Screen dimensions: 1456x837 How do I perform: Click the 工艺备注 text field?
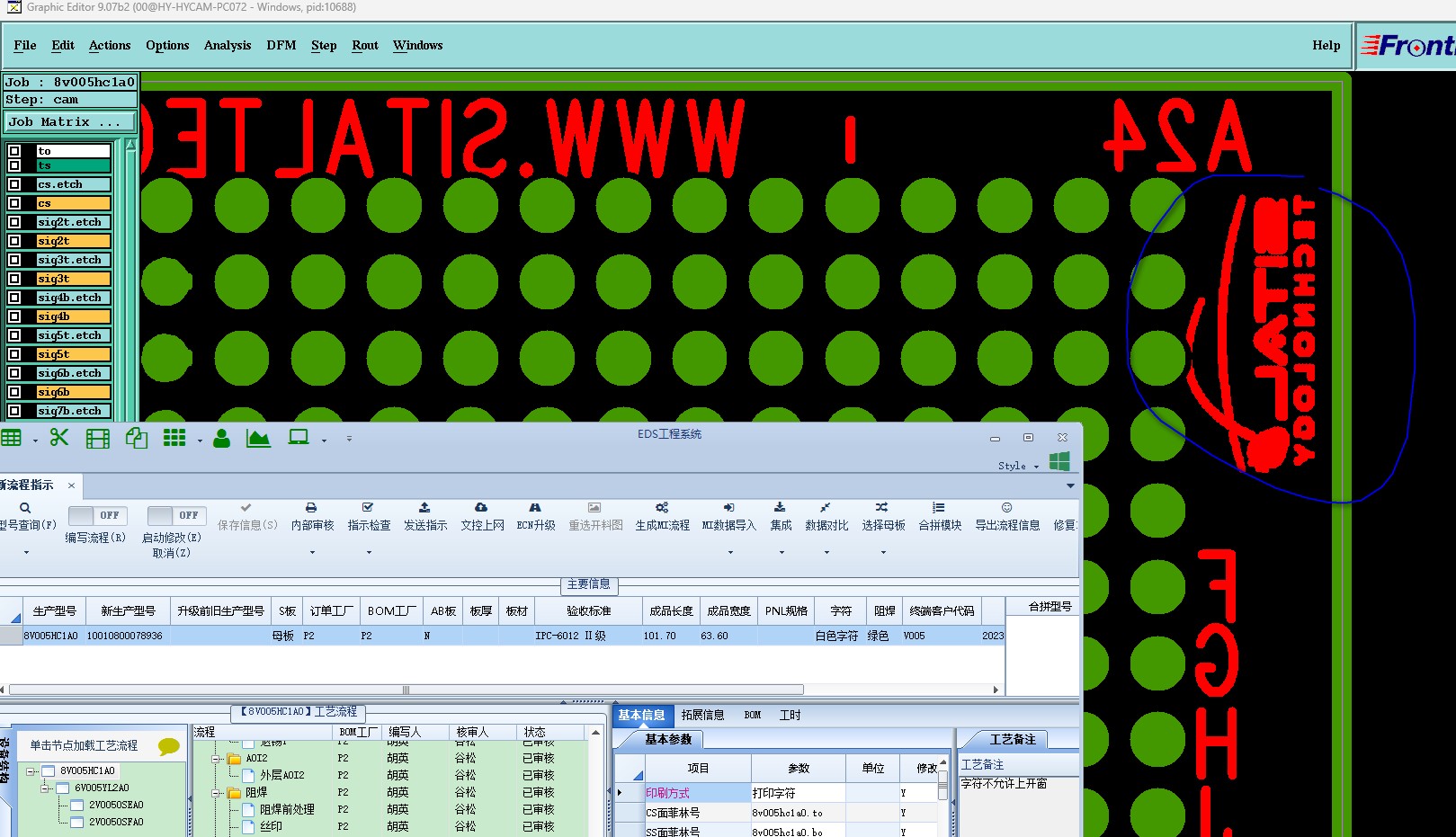(1019, 806)
